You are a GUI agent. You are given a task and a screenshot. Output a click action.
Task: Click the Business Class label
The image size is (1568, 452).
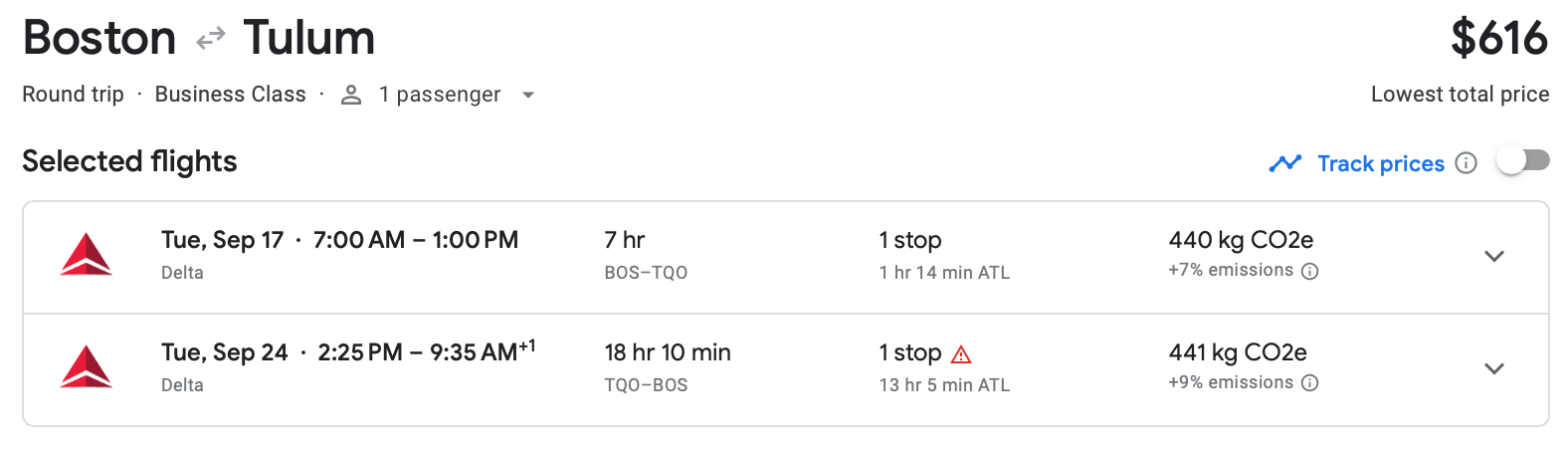tap(230, 95)
